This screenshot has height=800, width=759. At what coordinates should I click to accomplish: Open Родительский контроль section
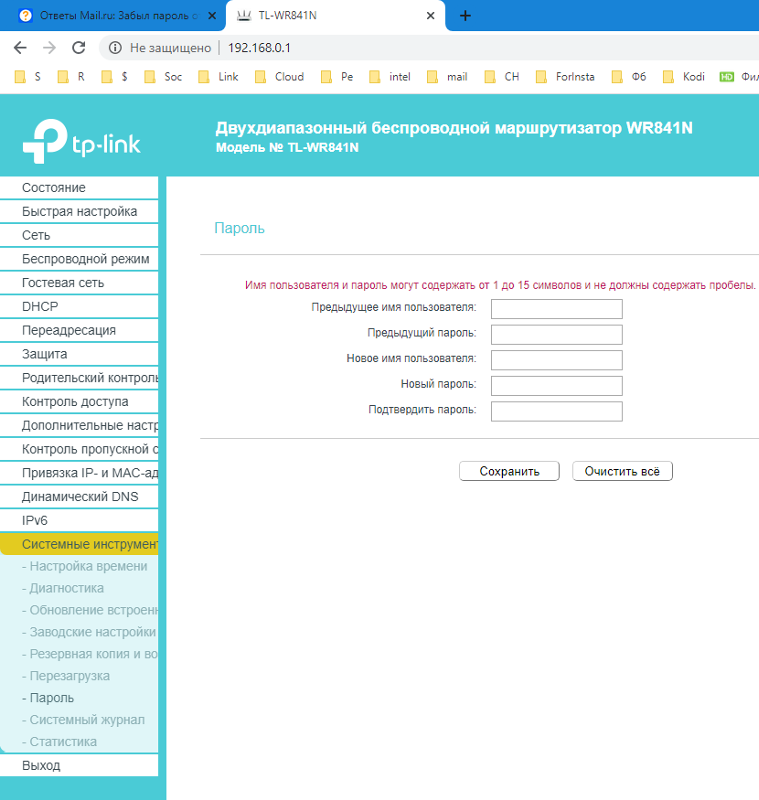point(79,378)
